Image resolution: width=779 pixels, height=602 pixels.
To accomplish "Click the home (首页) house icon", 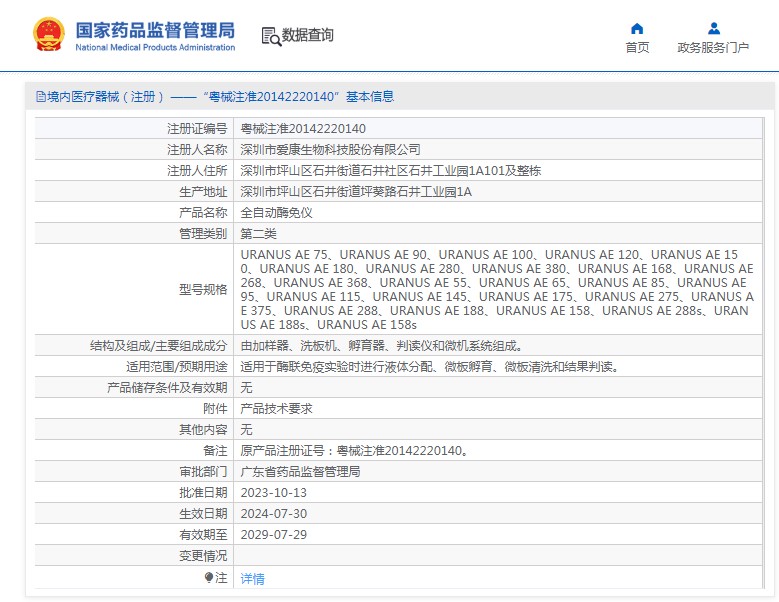I will tap(637, 28).
